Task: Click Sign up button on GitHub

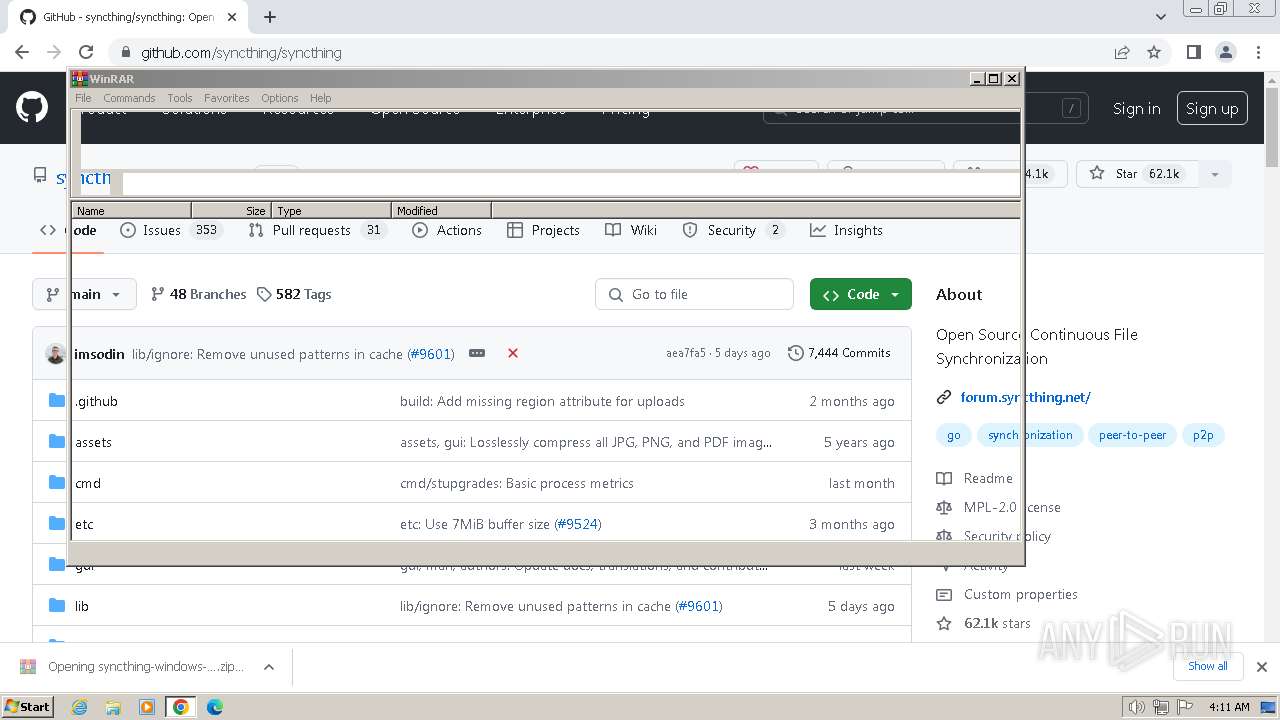Action: coord(1212,108)
